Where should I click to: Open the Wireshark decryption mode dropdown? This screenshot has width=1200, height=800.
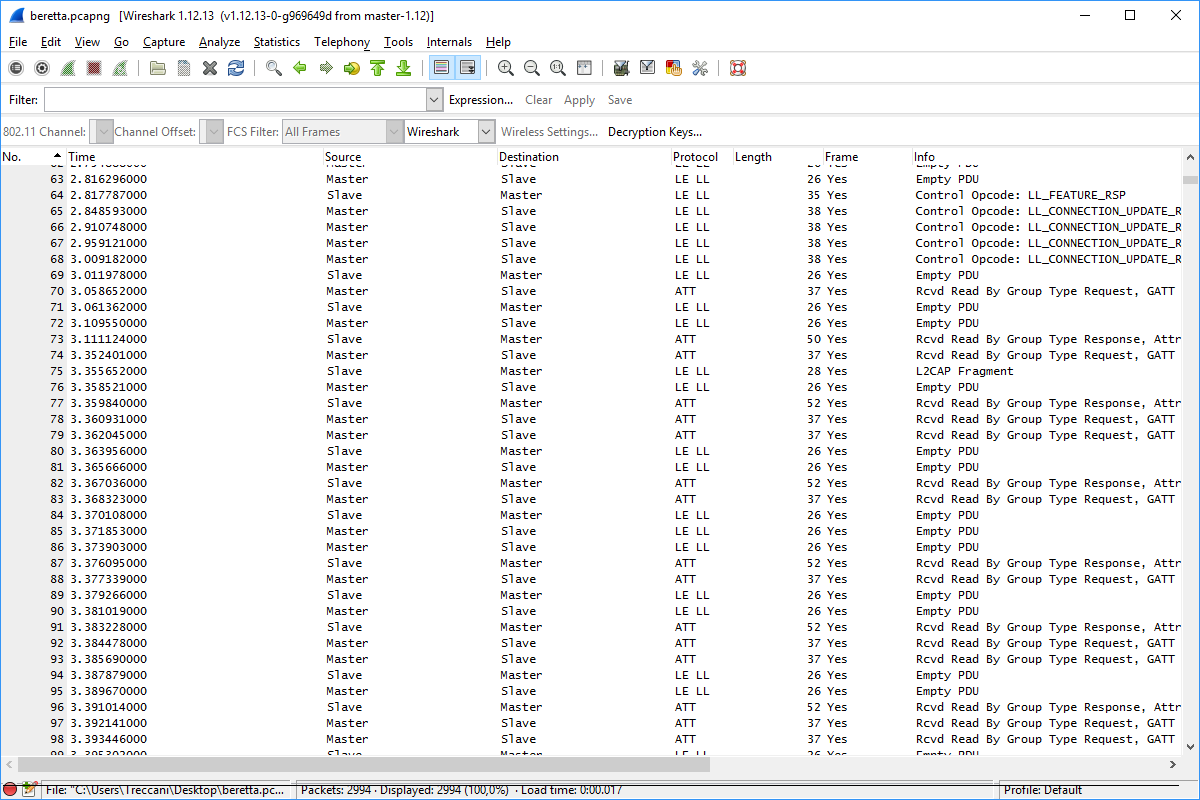tap(450, 132)
